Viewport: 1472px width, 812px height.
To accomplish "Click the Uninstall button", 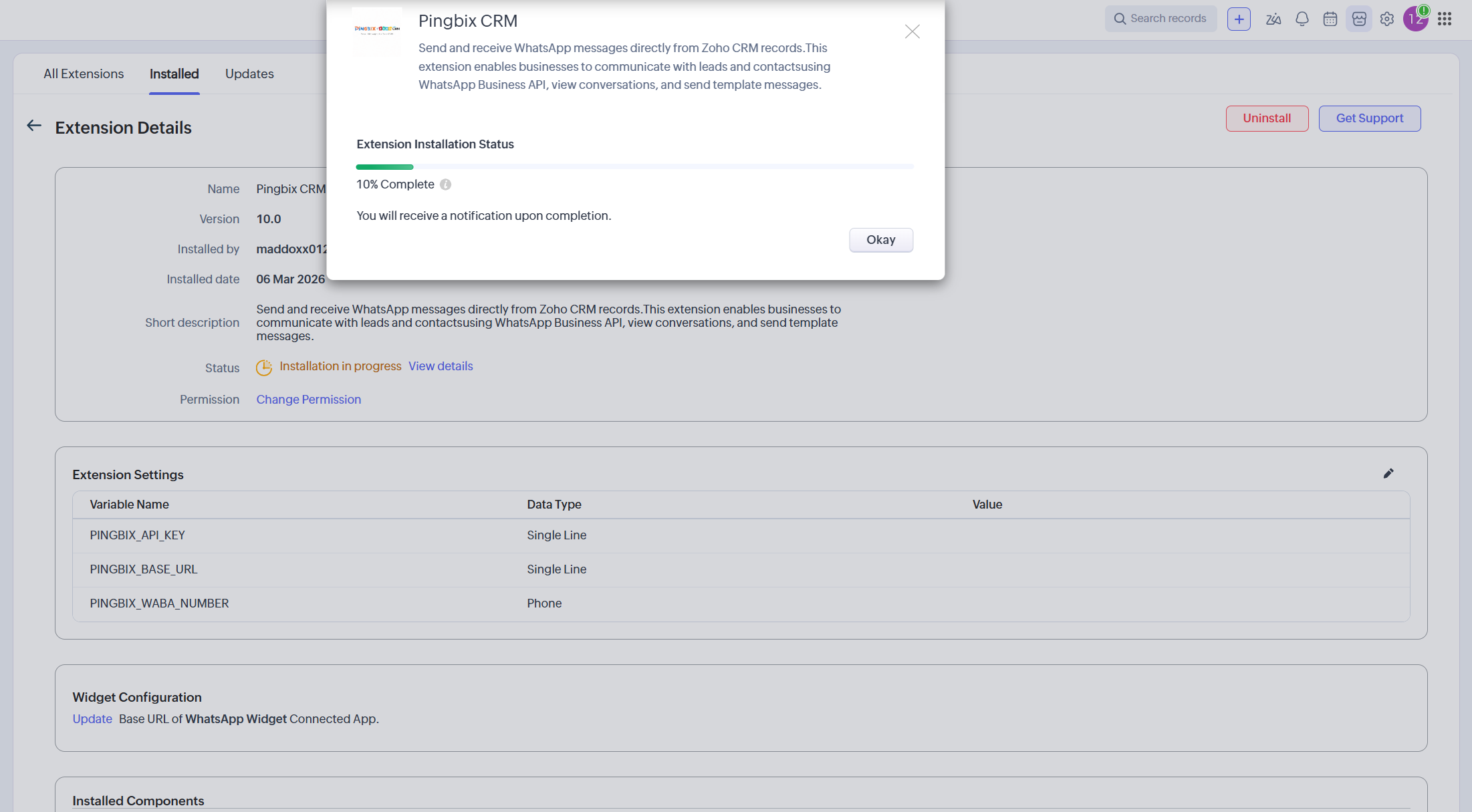I will tap(1267, 118).
